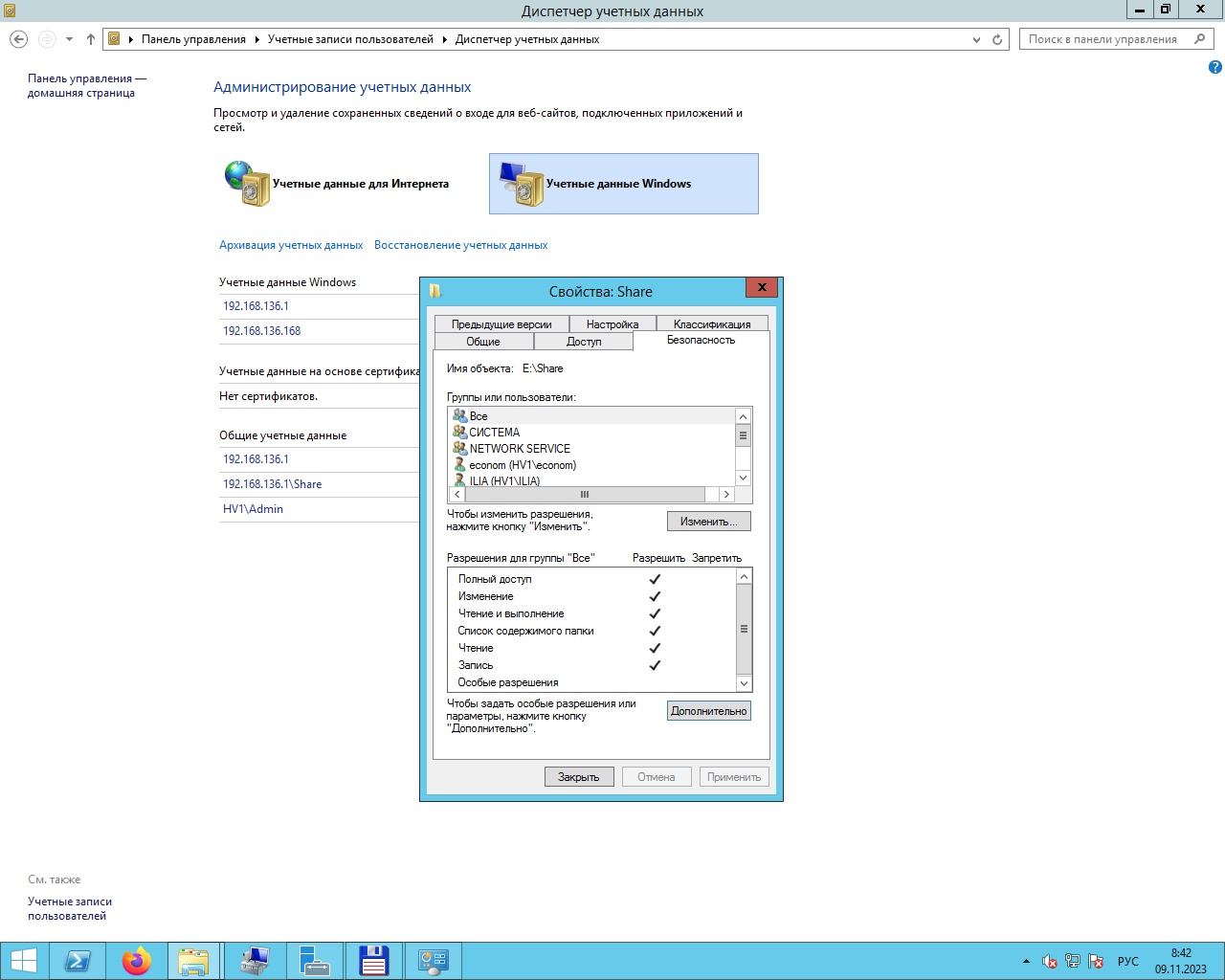Select Учетные данные Windows tile
This screenshot has width=1225, height=980.
click(624, 184)
